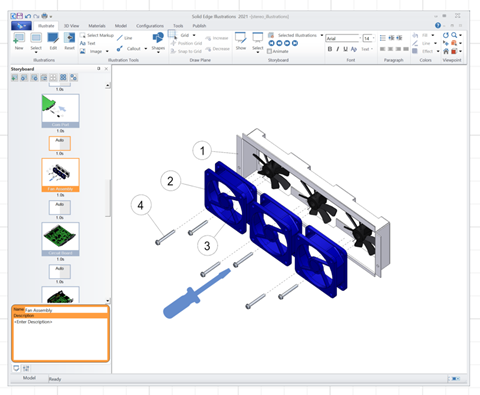Open the Publish ribbon tab
The height and width of the screenshot is (395, 480).
coord(199,26)
